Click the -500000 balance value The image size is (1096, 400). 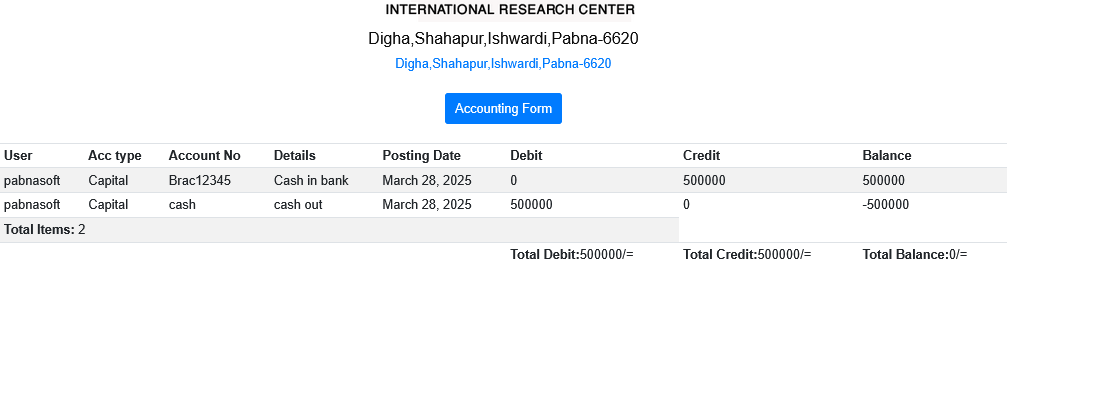pyautogui.click(x=886, y=205)
